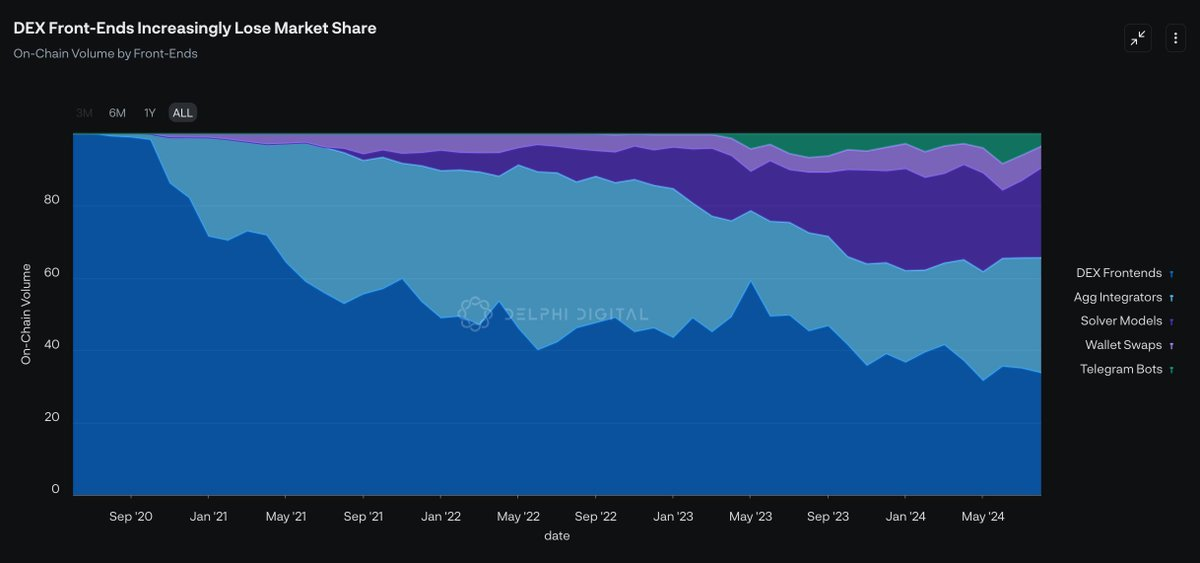1200x563 pixels.
Task: Select the 3M time range
Action: [84, 113]
